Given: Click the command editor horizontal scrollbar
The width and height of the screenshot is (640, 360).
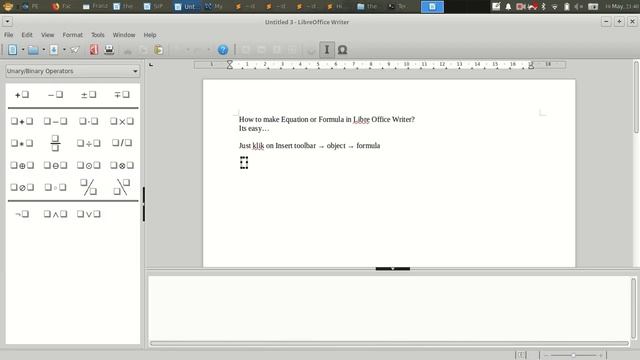Looking at the screenshot, I should (389, 343).
